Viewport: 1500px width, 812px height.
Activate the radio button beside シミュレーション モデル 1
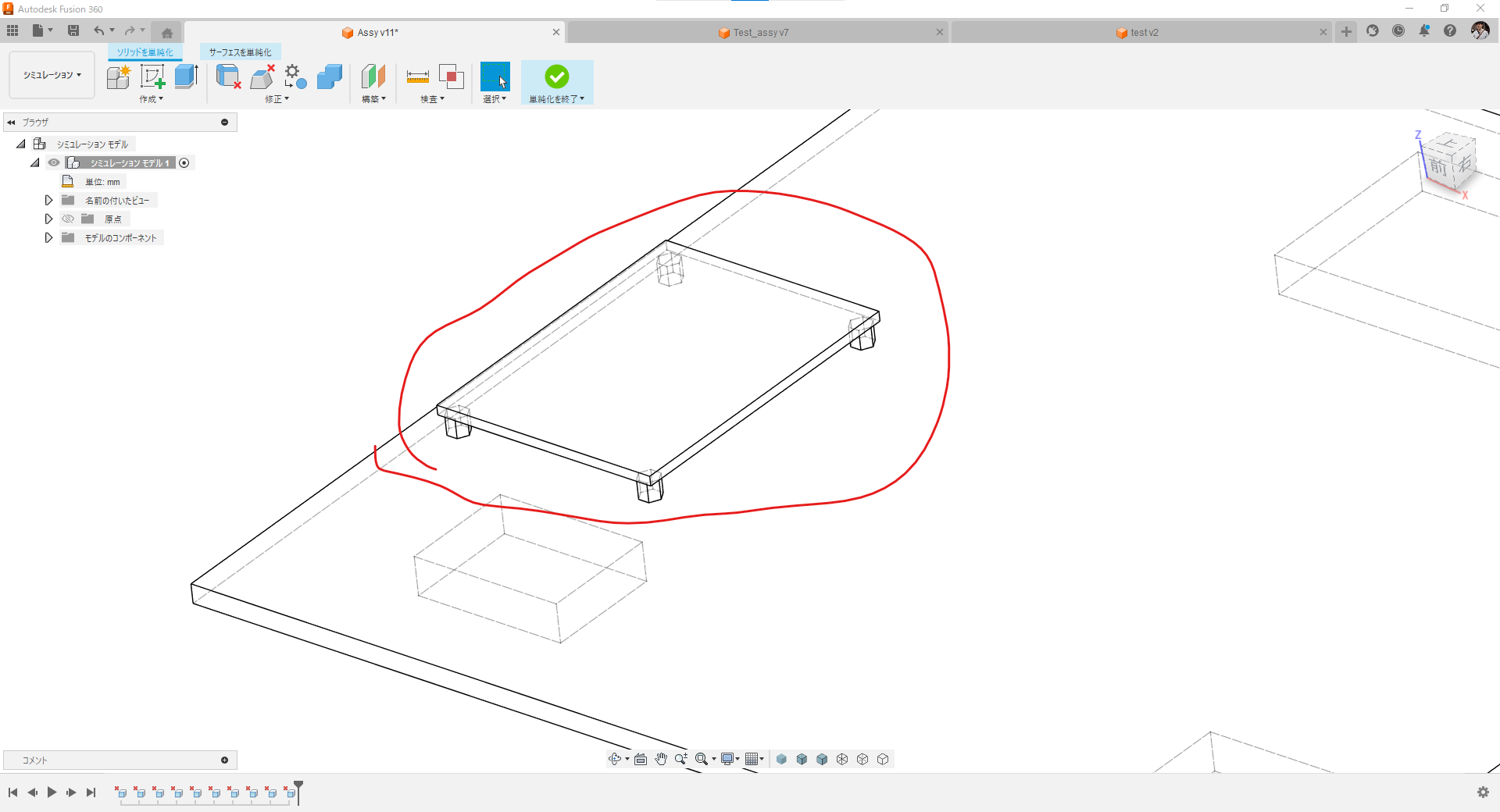[184, 163]
